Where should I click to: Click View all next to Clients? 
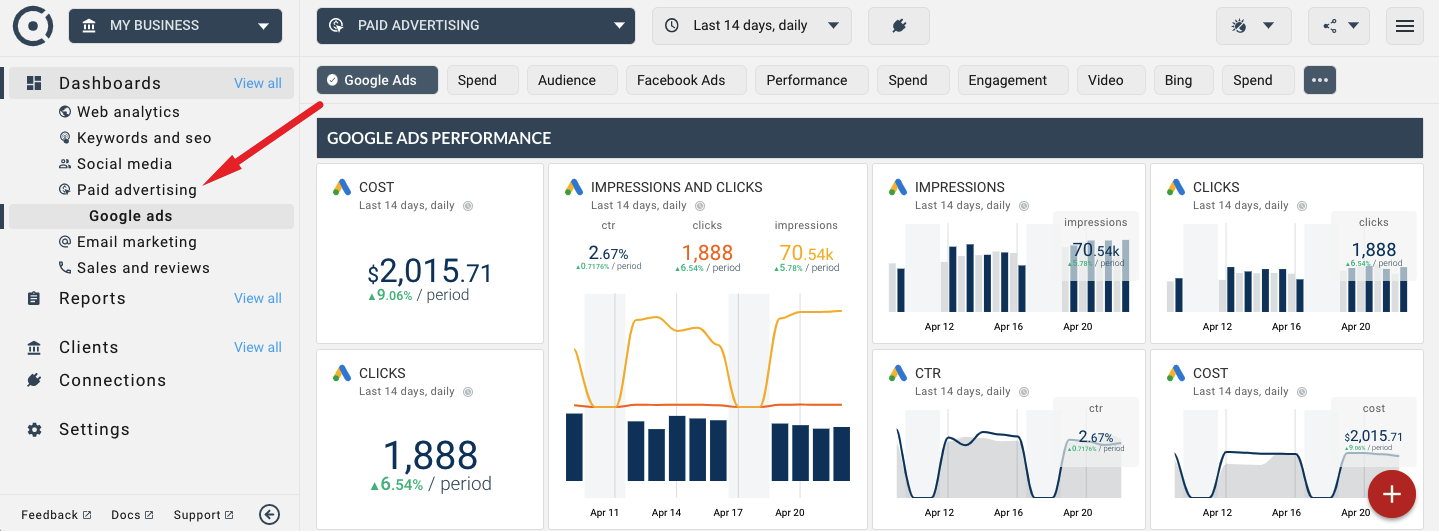258,347
